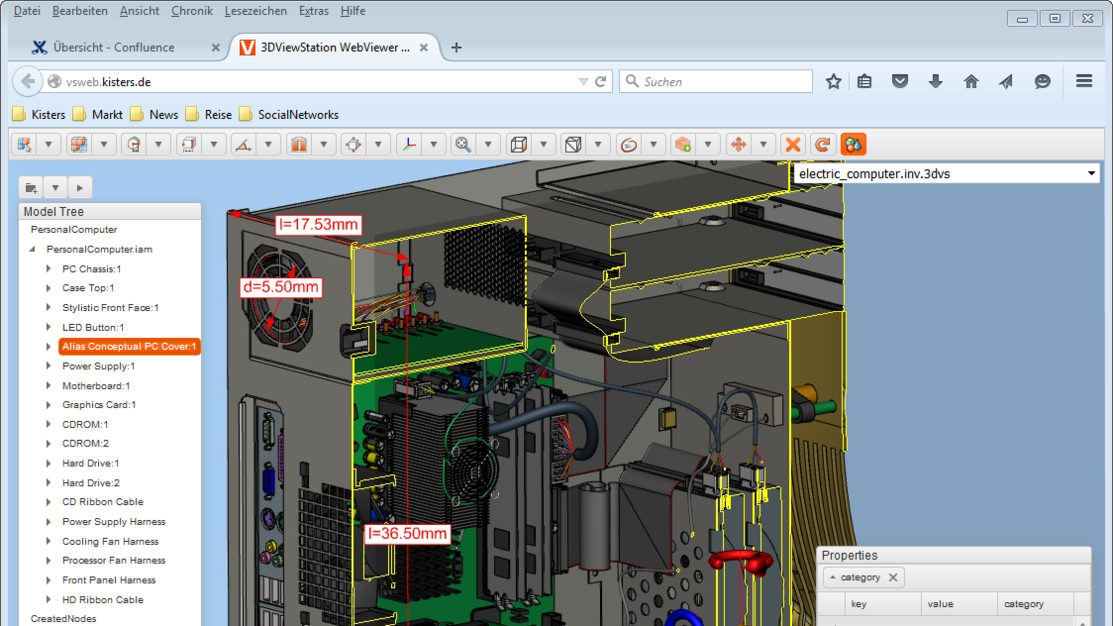Image resolution: width=1113 pixels, height=626 pixels.
Task: Click the add-folder icon above Model Tree
Action: (x=31, y=188)
